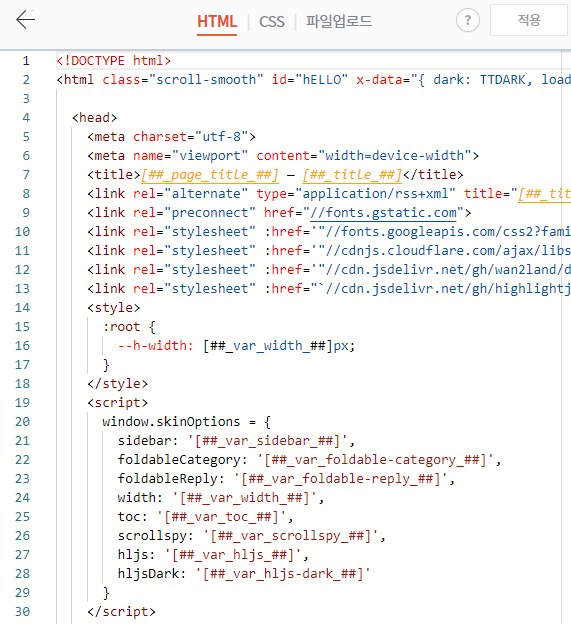Click the :root selector line
The height and width of the screenshot is (624, 571).
129,327
